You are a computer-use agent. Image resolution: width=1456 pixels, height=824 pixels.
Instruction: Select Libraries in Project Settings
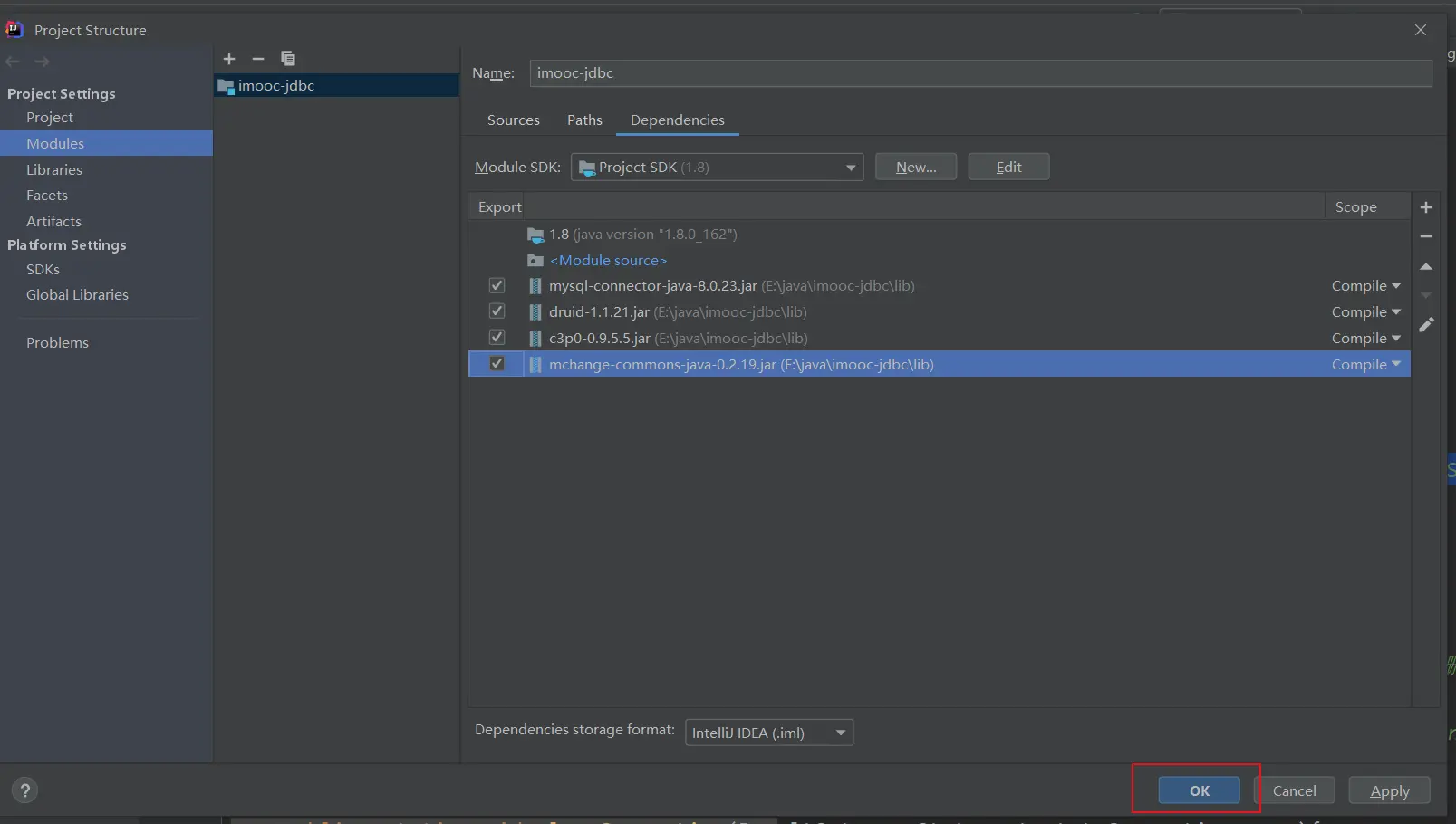point(54,170)
